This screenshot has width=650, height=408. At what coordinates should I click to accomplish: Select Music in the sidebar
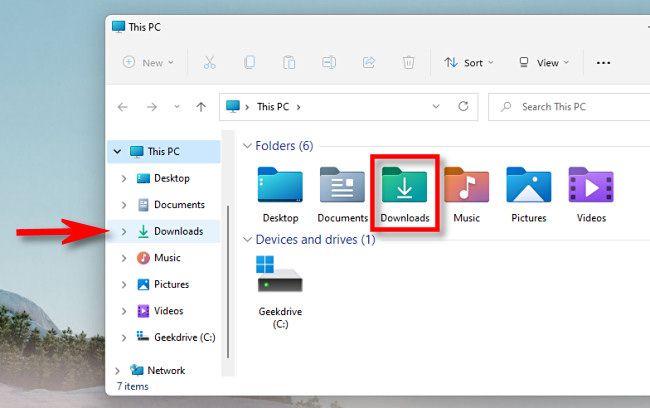(164, 258)
